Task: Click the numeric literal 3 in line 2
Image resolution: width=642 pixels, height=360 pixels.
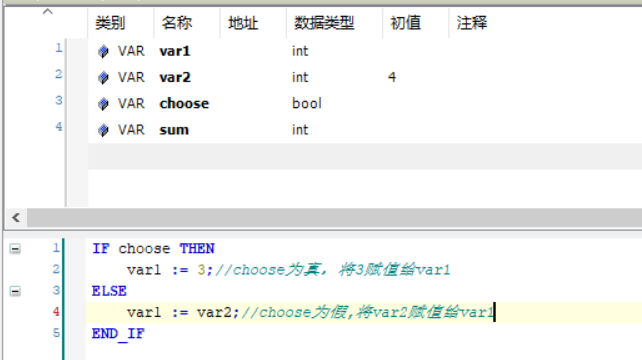Action: [201, 270]
